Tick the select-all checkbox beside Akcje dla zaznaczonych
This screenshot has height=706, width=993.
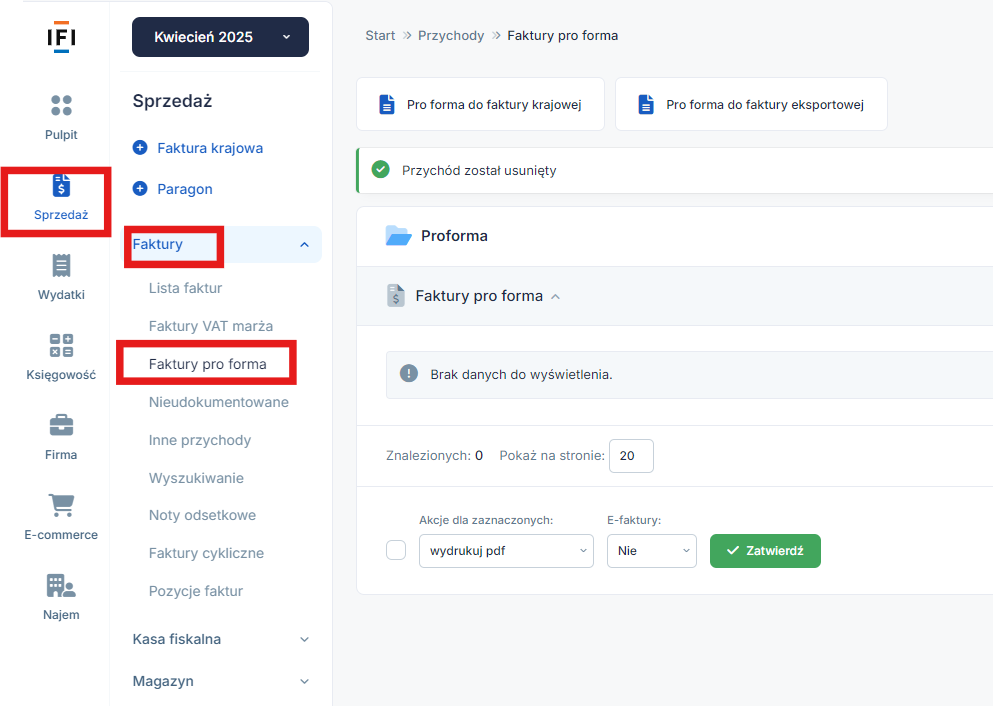click(x=396, y=550)
